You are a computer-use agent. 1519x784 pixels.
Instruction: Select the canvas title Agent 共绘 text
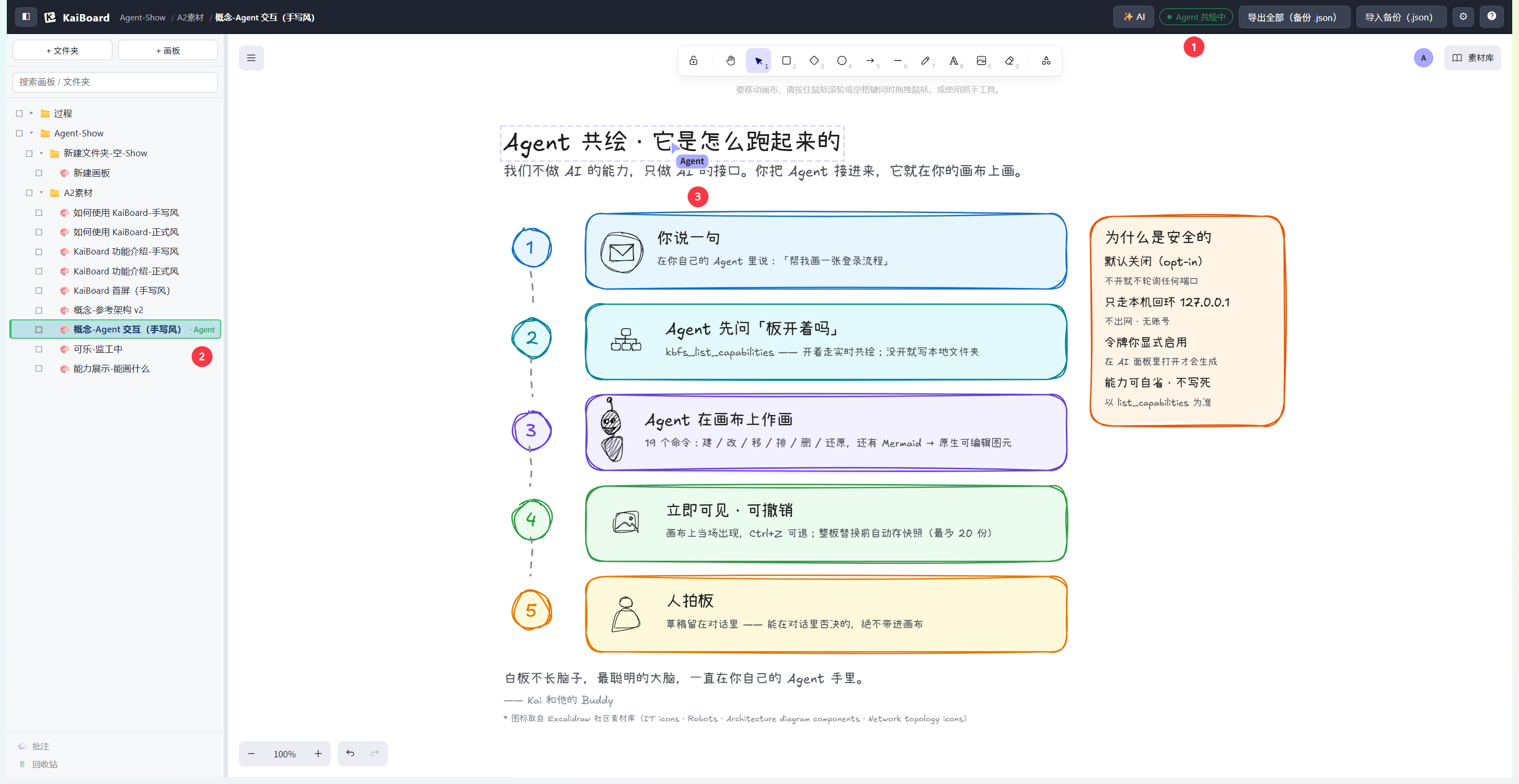pyautogui.click(x=672, y=142)
